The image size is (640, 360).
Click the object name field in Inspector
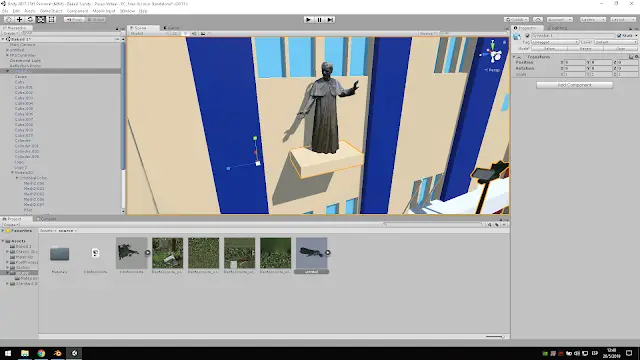coord(573,36)
